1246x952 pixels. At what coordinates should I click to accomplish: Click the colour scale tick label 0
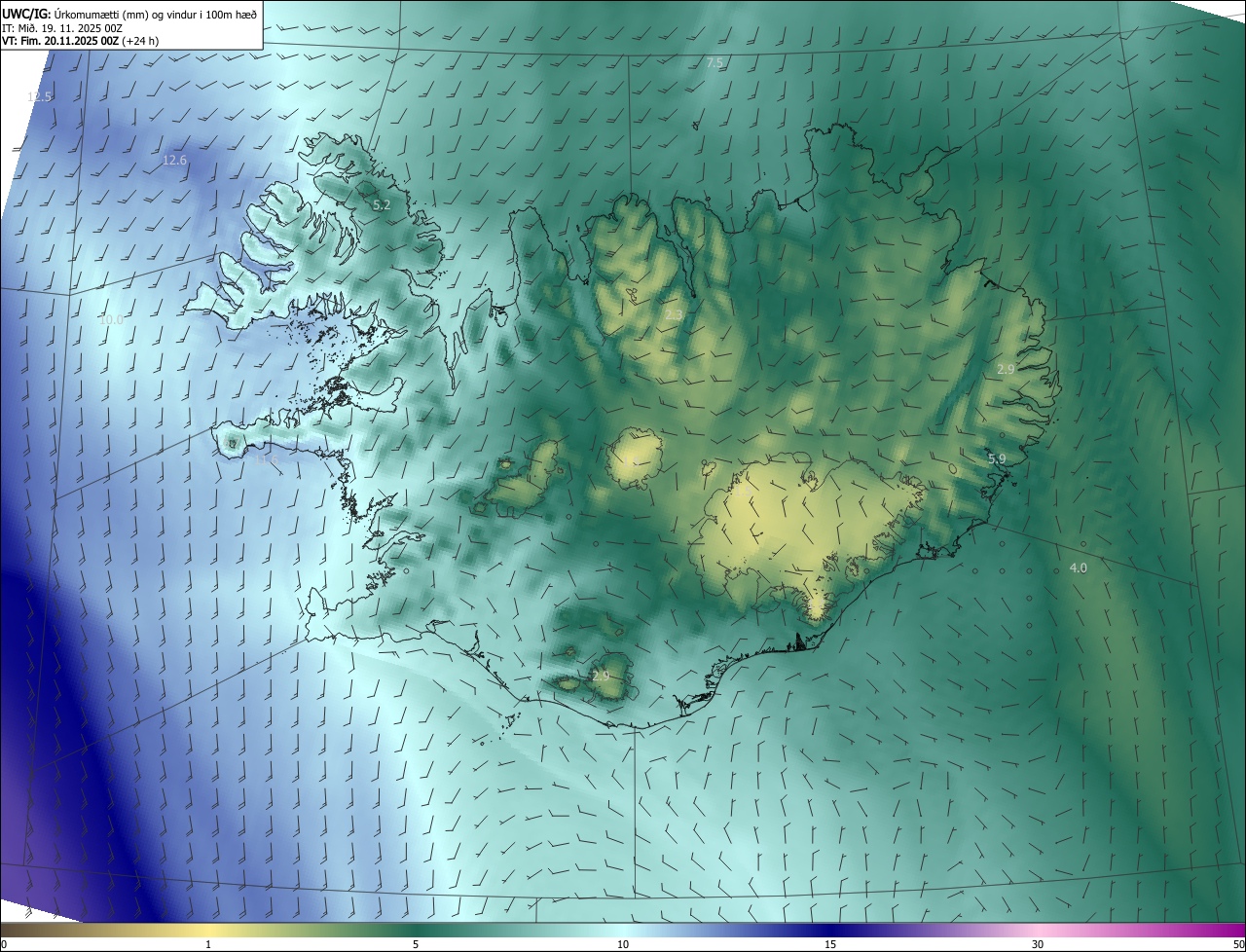tap(4, 944)
